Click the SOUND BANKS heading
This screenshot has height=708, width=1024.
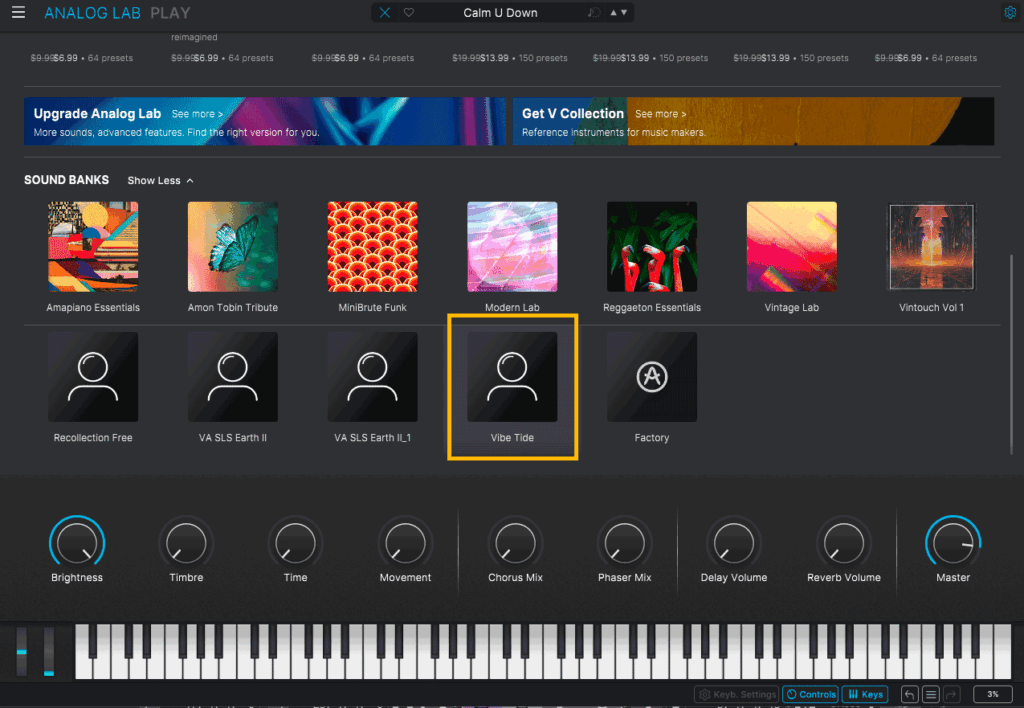pyautogui.click(x=67, y=180)
